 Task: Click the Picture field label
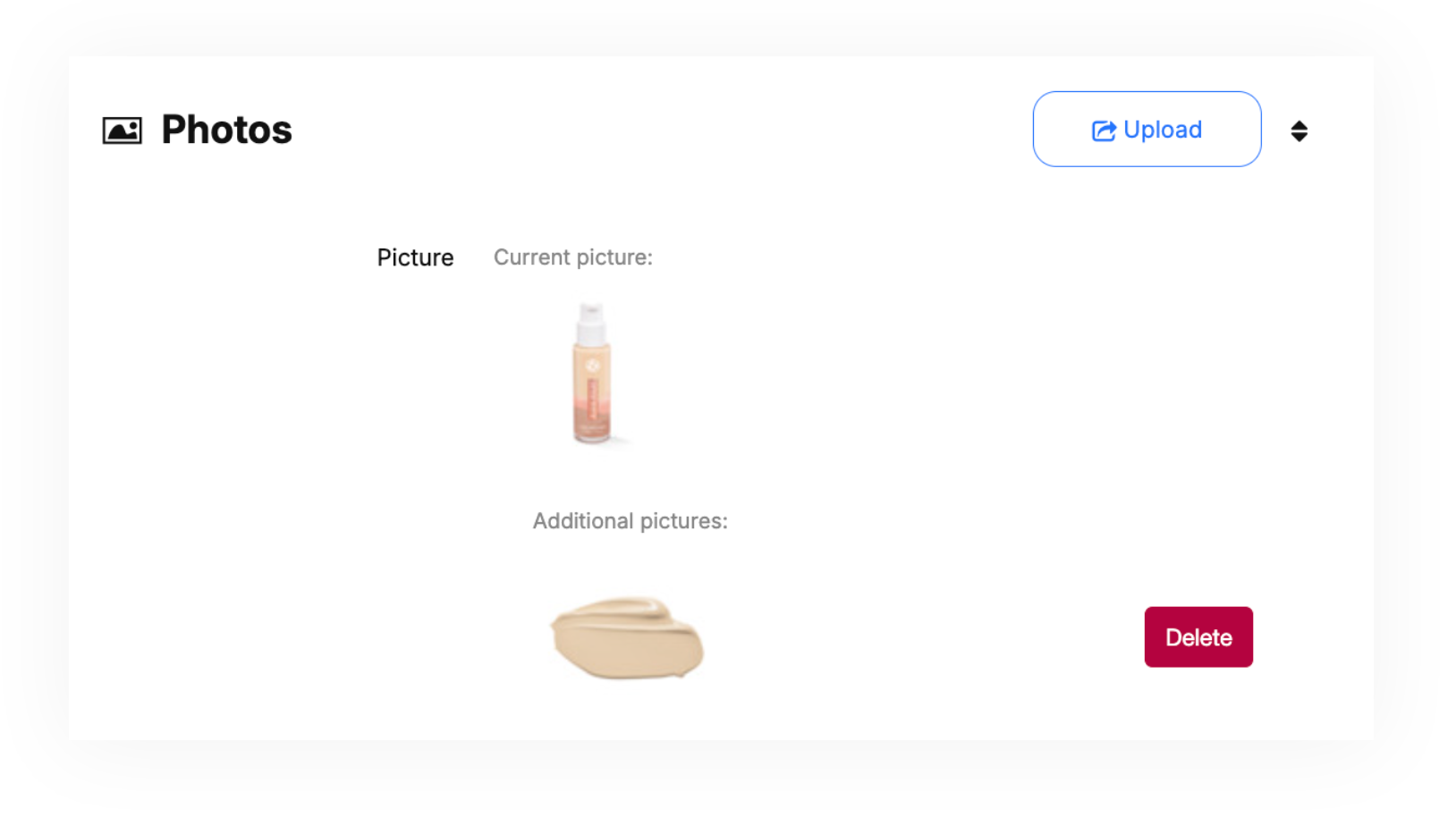415,257
